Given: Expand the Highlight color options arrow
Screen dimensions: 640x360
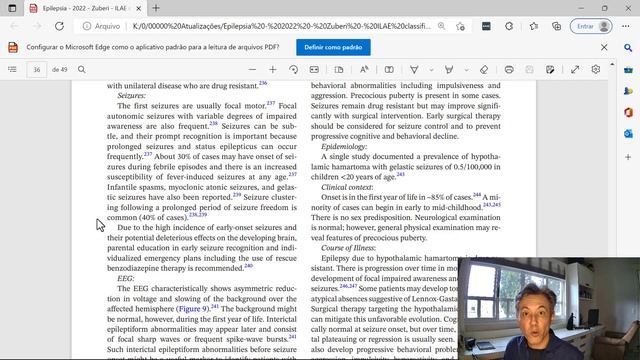Looking at the screenshot, I should pyautogui.click(x=467, y=70).
